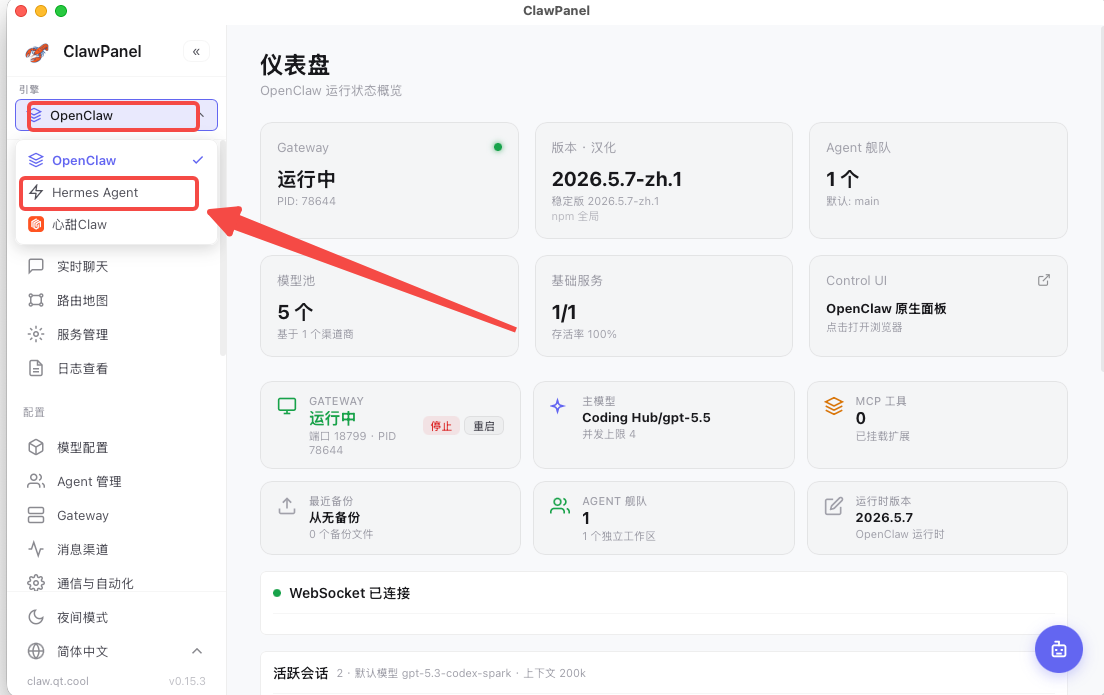Viewport: 1104px width, 695px height.
Task: Click the 端口 18799 · PID 78644 text
Action: 353,443
